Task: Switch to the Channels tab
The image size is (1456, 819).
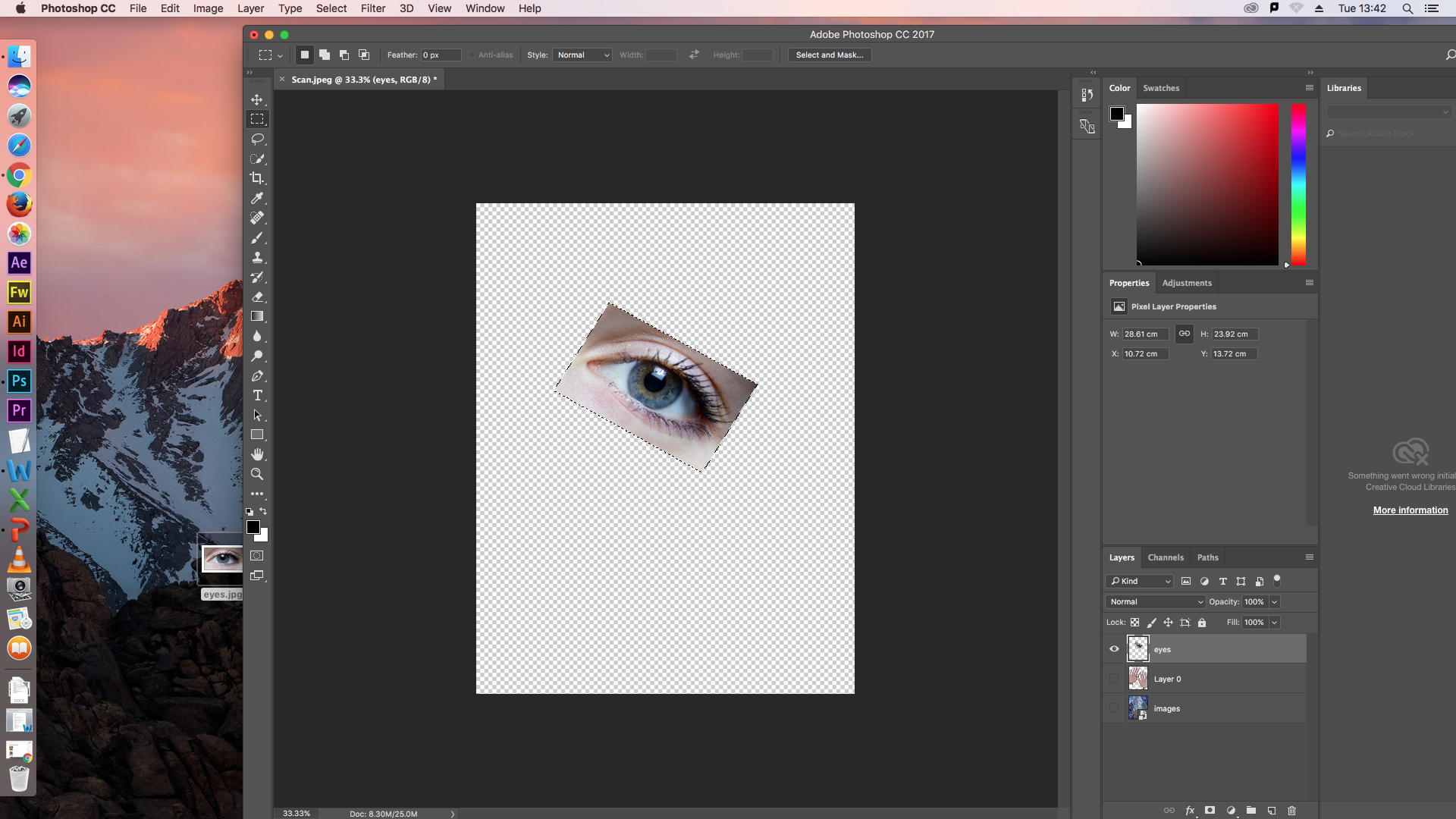Action: click(1165, 557)
